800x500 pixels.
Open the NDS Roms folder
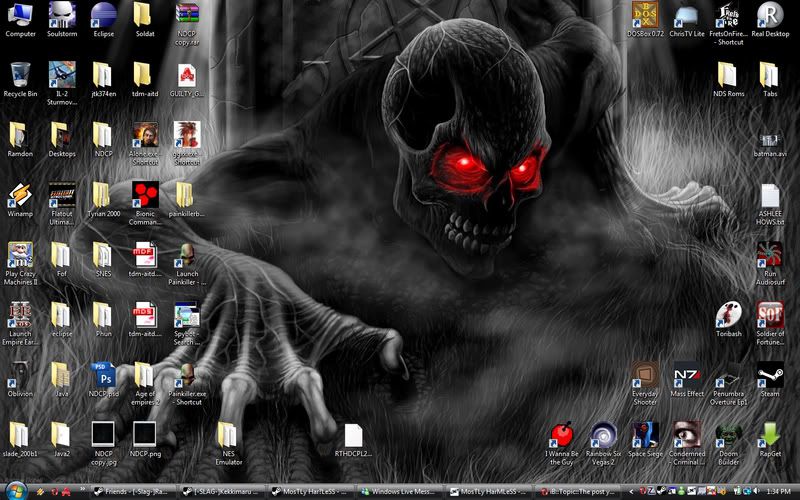coord(729,80)
